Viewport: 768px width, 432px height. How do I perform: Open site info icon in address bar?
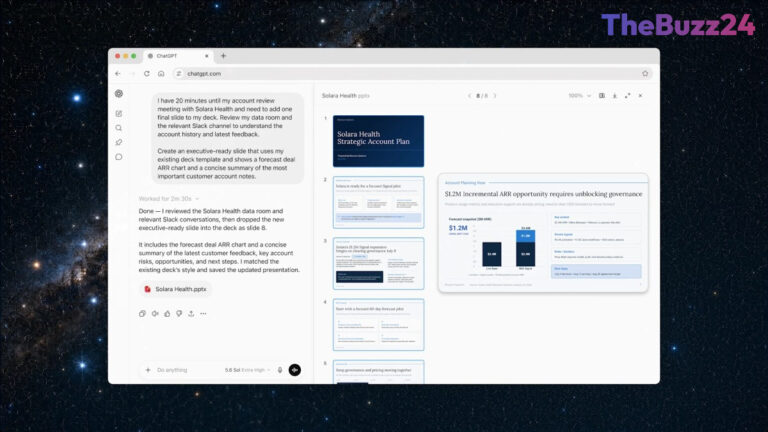[x=179, y=73]
